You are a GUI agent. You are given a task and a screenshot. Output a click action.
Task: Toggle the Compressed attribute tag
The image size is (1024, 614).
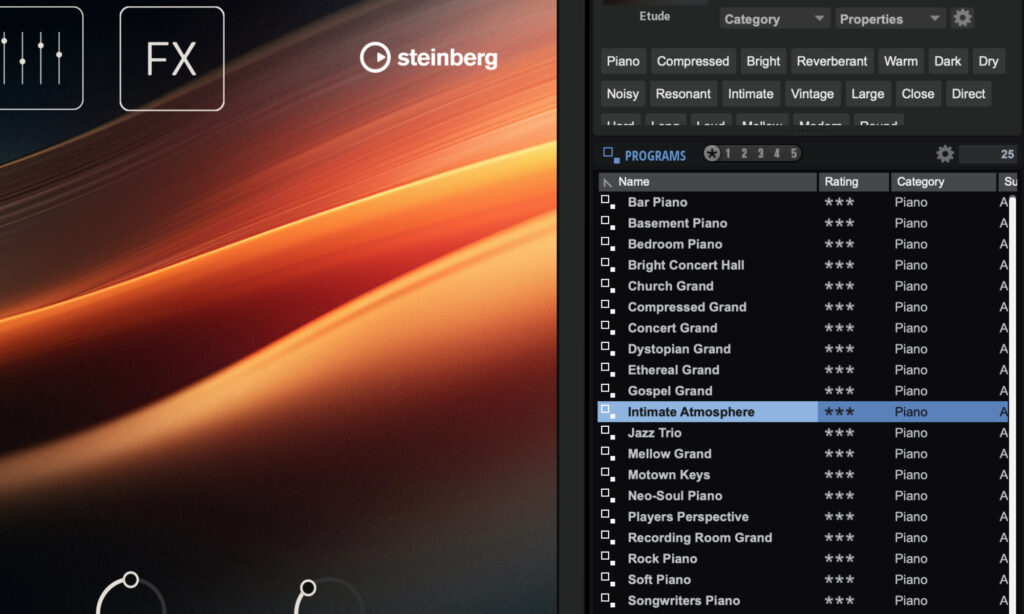coord(693,61)
